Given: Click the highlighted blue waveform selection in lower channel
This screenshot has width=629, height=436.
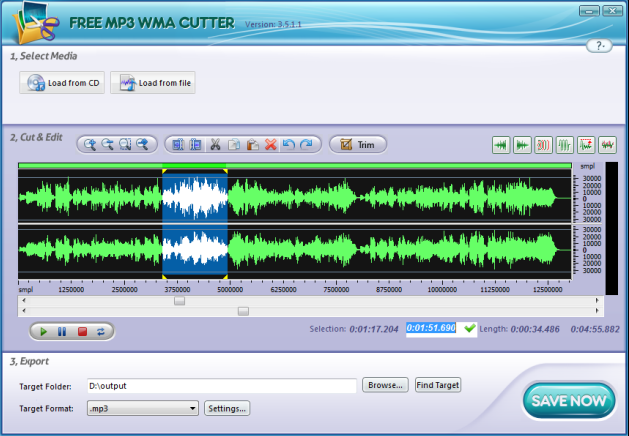Looking at the screenshot, I should (x=195, y=249).
